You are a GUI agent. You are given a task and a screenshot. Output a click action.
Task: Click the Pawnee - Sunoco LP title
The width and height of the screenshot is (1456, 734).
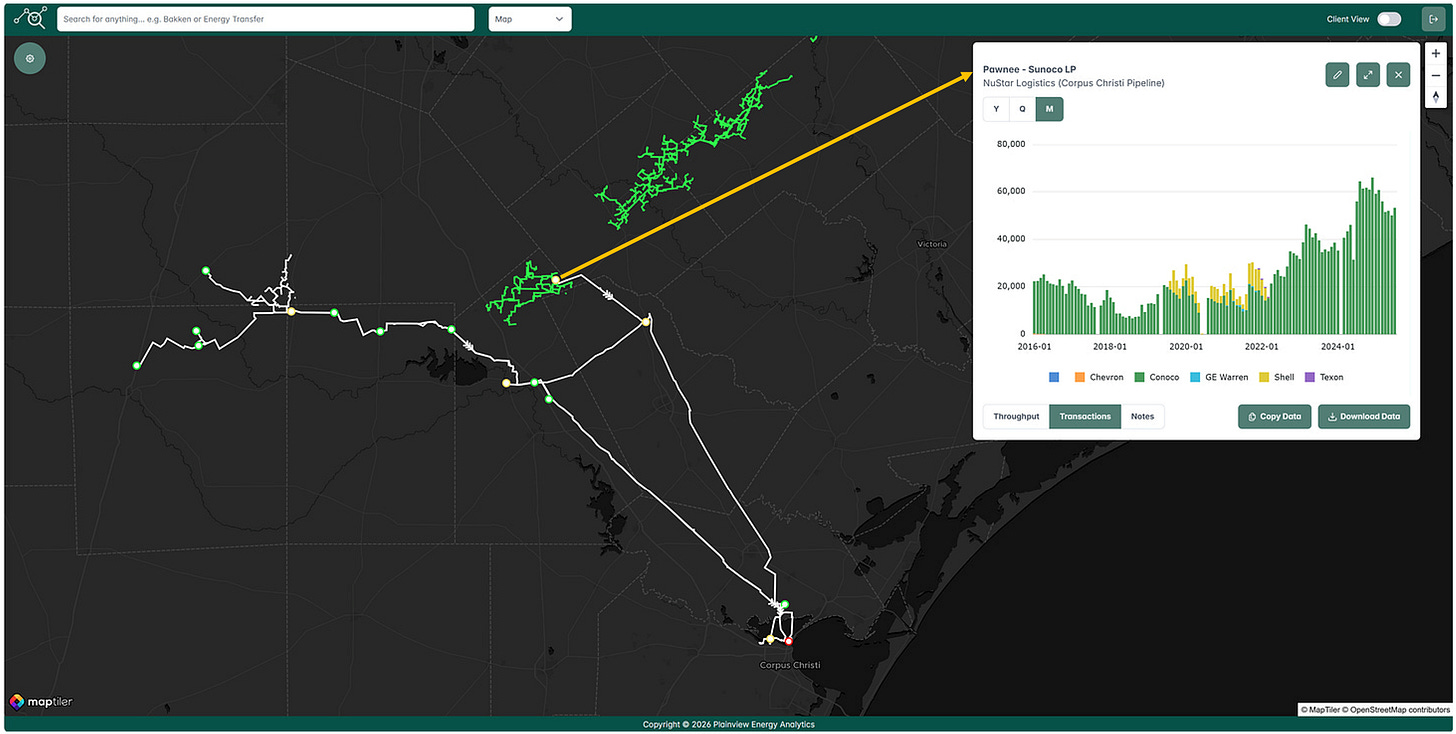(1030, 69)
